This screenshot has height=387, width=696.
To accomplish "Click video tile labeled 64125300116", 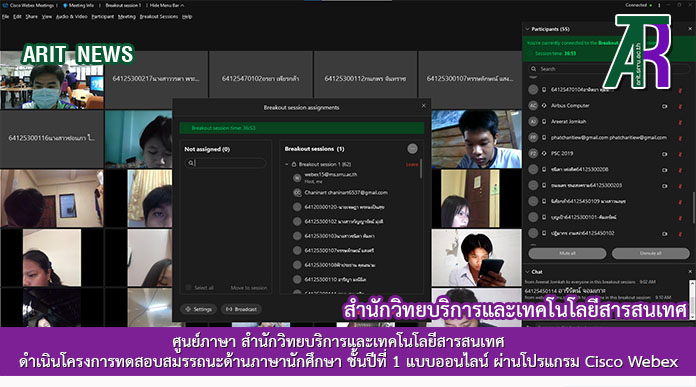I will (52, 139).
